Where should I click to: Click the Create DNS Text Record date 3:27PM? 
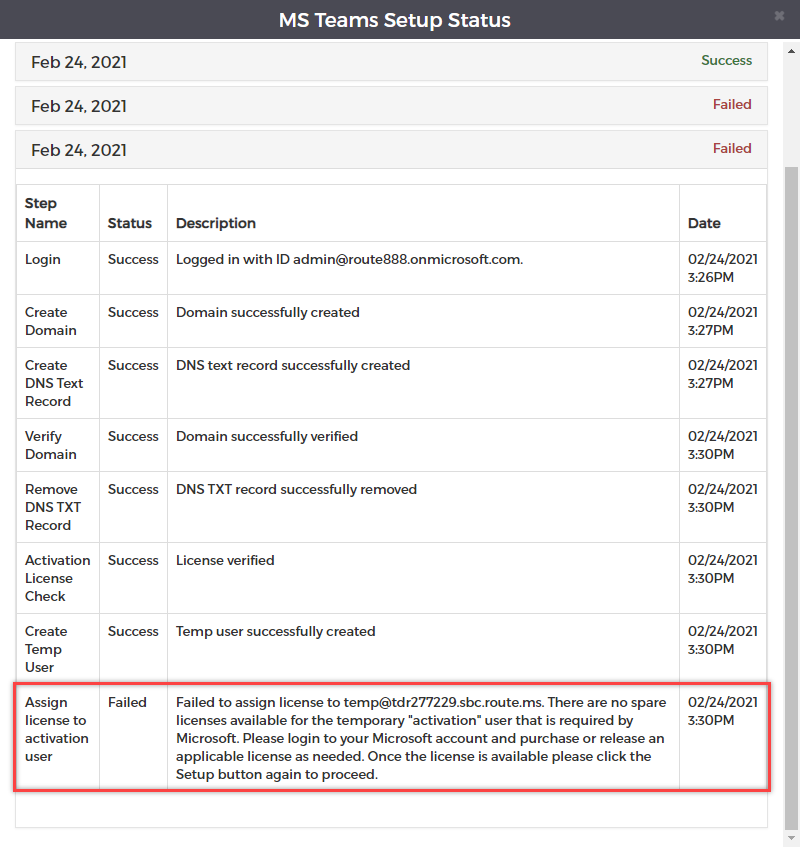723,374
